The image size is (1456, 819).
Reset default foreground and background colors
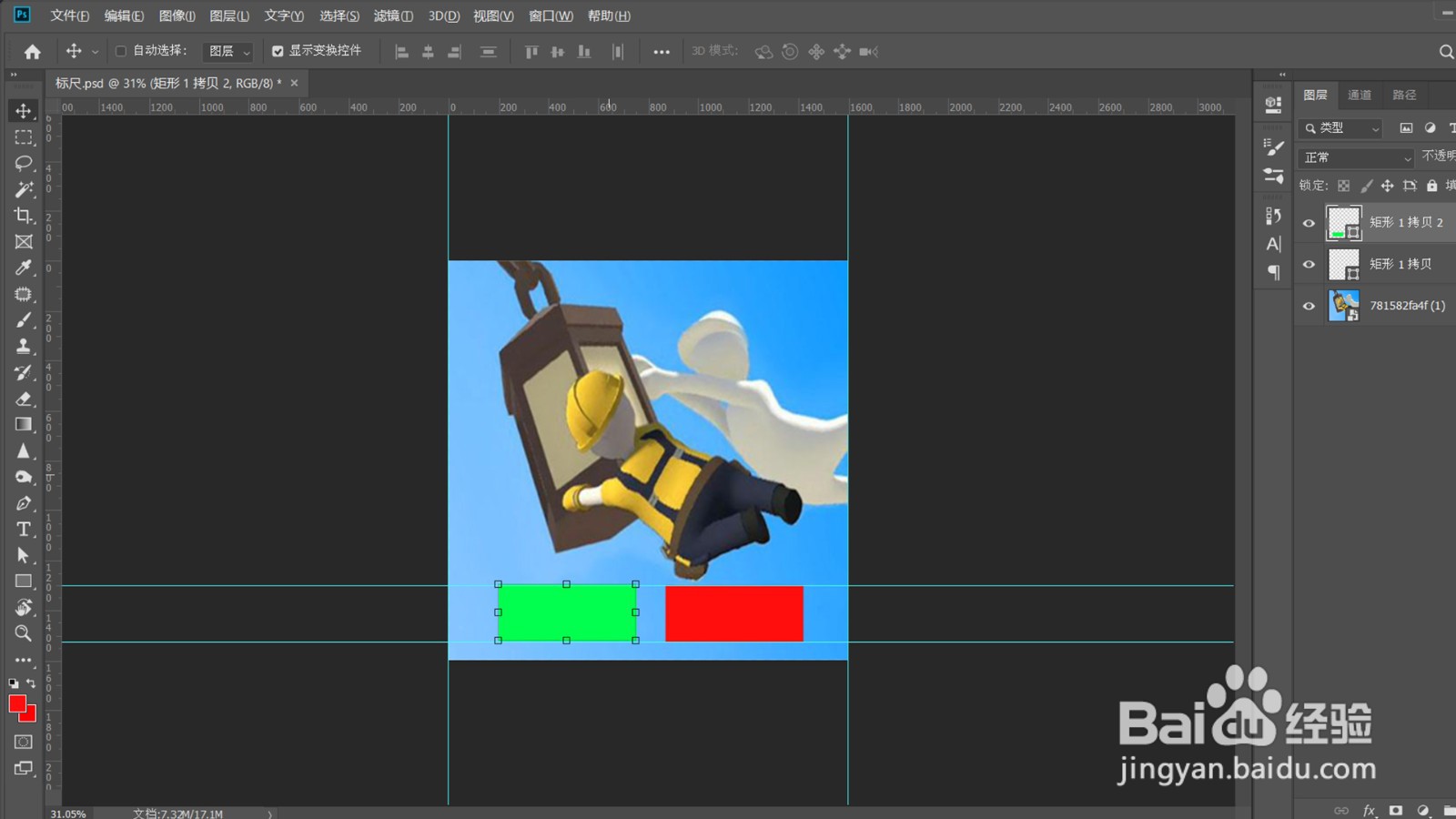click(13, 682)
